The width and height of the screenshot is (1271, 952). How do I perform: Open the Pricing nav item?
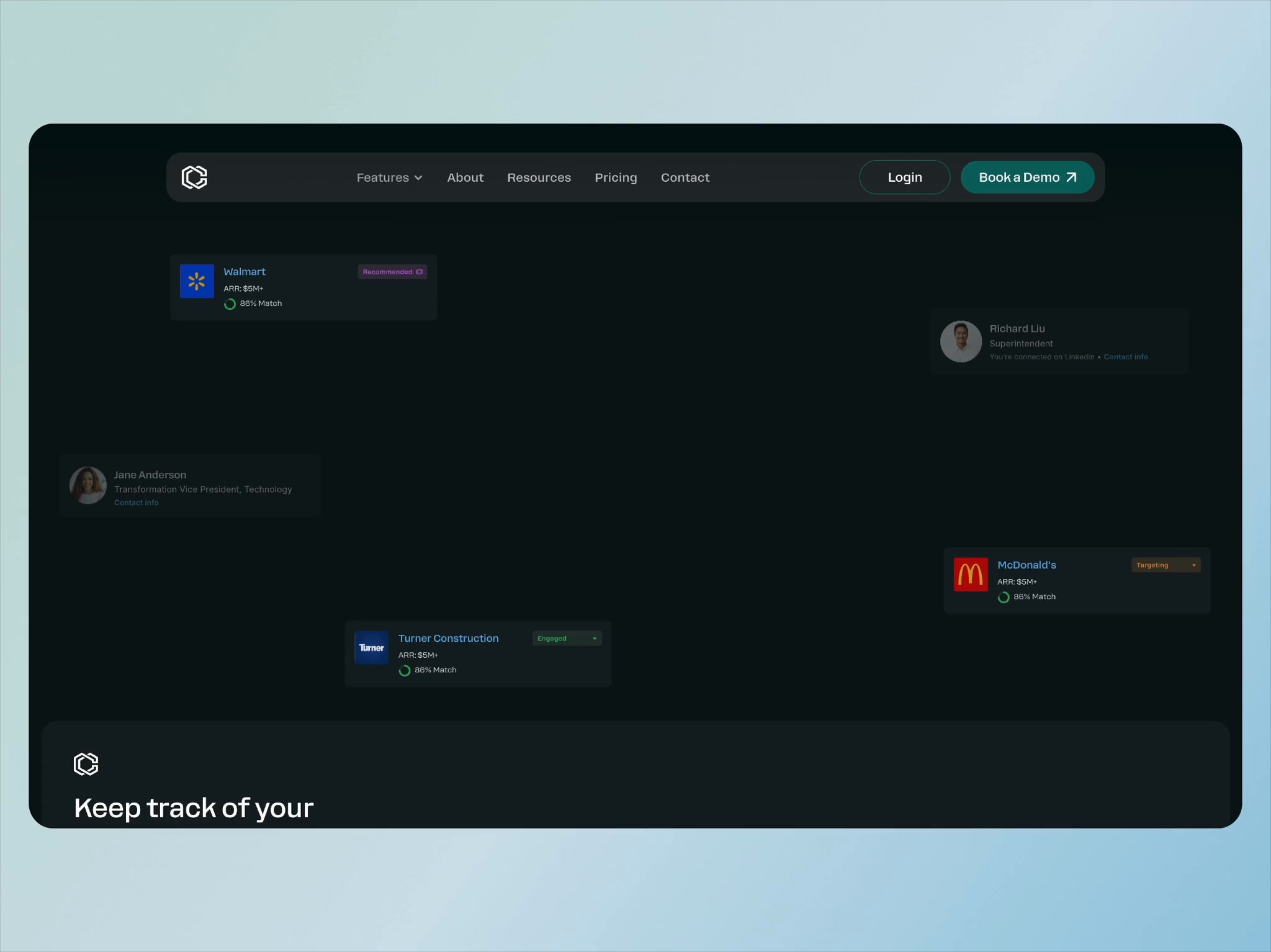pyautogui.click(x=615, y=177)
